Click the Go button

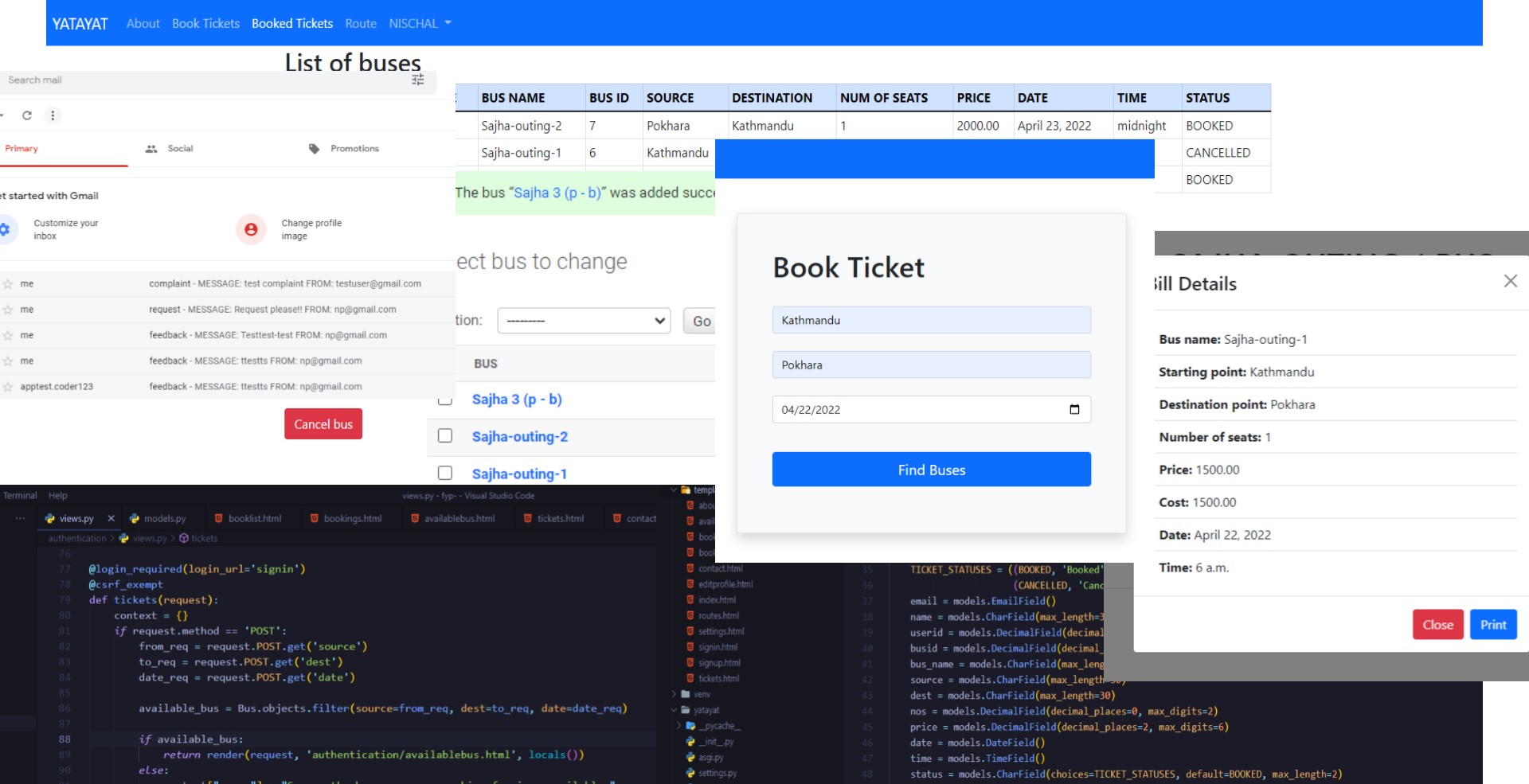tap(701, 321)
